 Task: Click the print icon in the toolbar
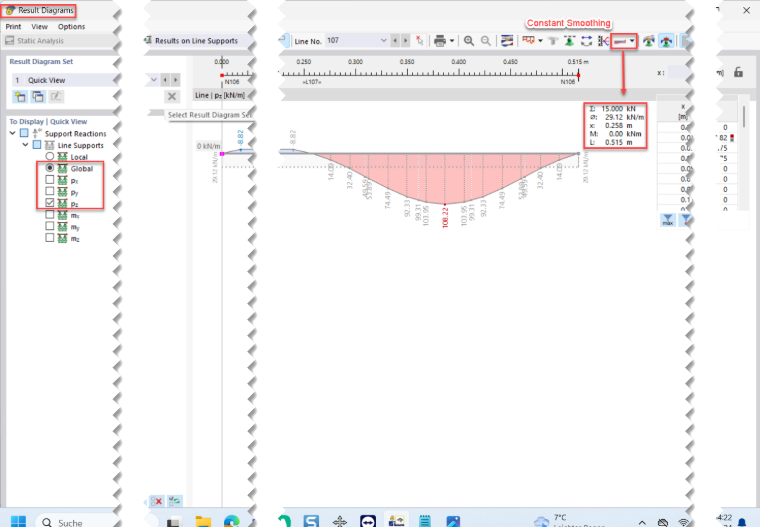click(x=440, y=41)
